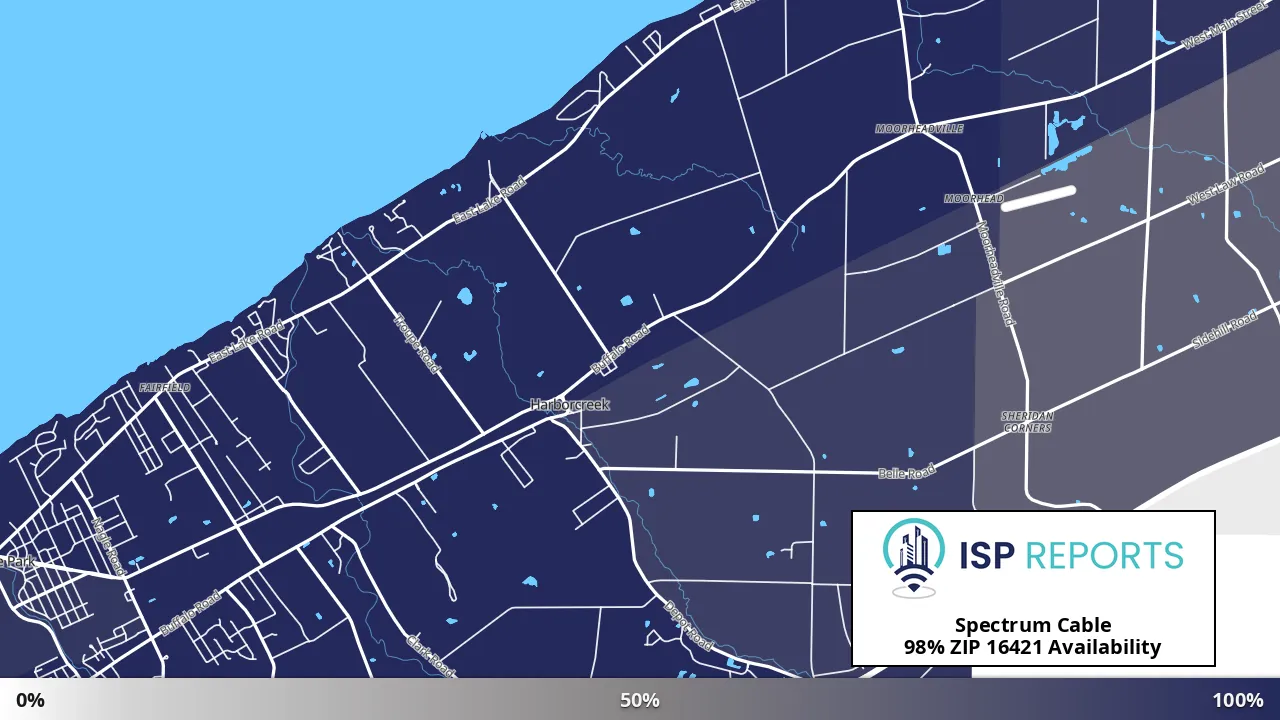
Task: Click the 0% legend label
Action: (x=30, y=700)
